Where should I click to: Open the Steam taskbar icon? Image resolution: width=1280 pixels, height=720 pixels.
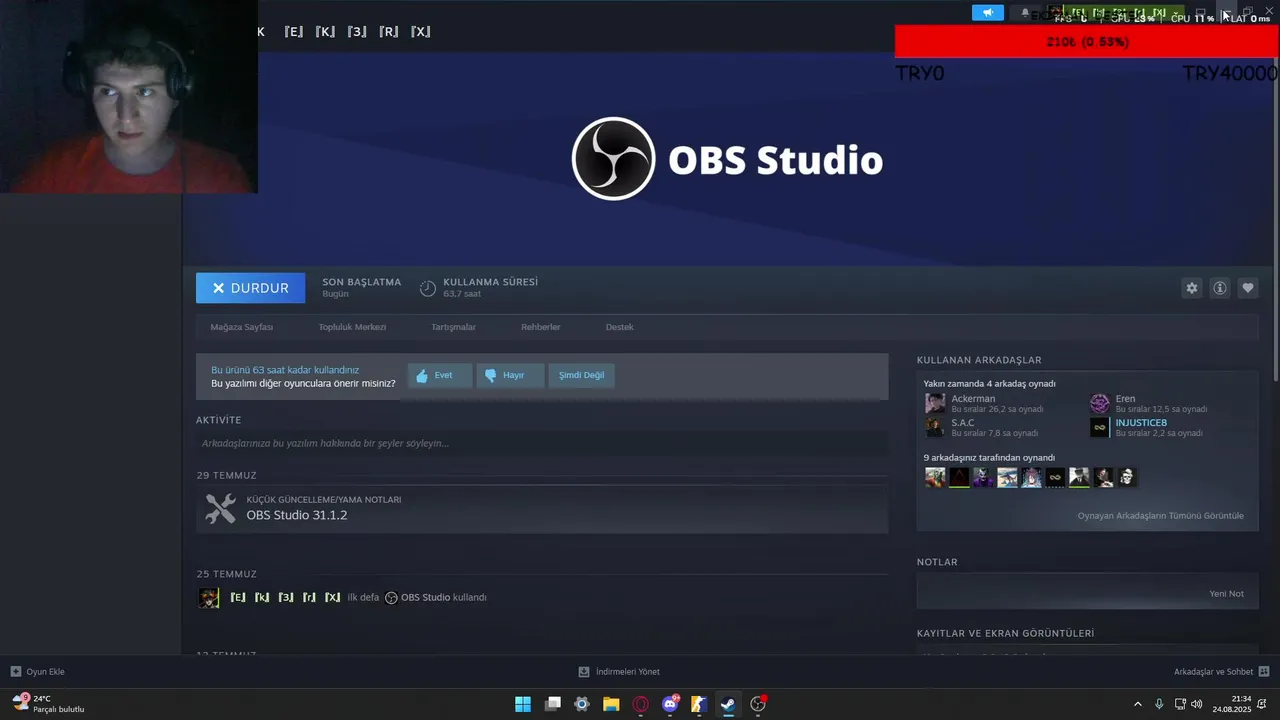(x=728, y=704)
